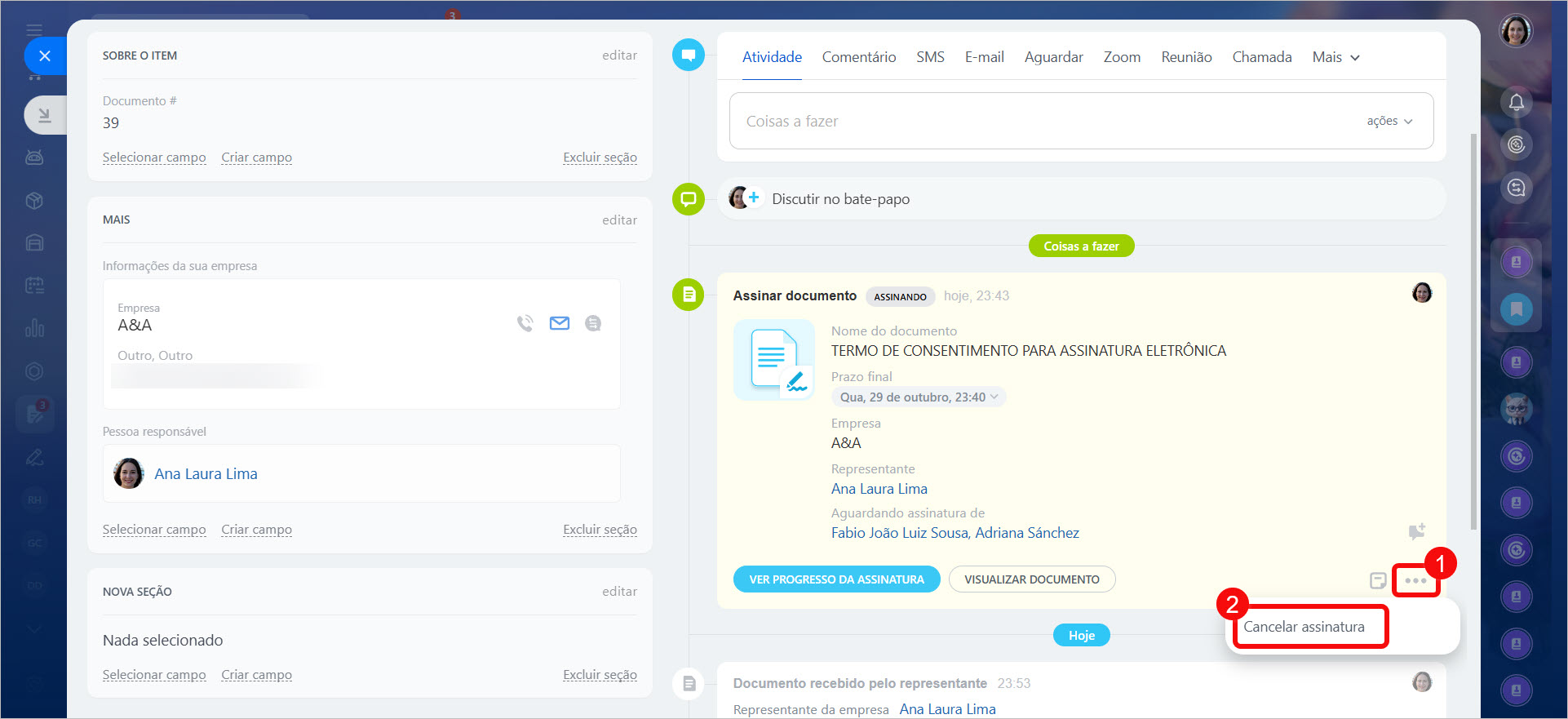Open Adriana Sánchez signer link

pyautogui.click(x=1027, y=533)
